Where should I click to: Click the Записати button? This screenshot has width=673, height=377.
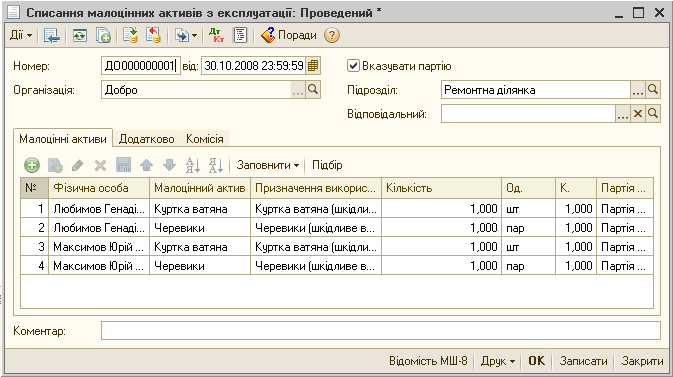click(x=583, y=361)
